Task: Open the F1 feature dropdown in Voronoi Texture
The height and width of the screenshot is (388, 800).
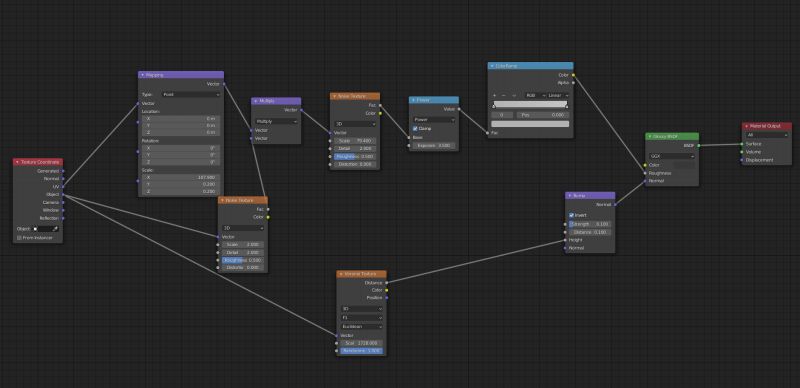Action: click(362, 318)
